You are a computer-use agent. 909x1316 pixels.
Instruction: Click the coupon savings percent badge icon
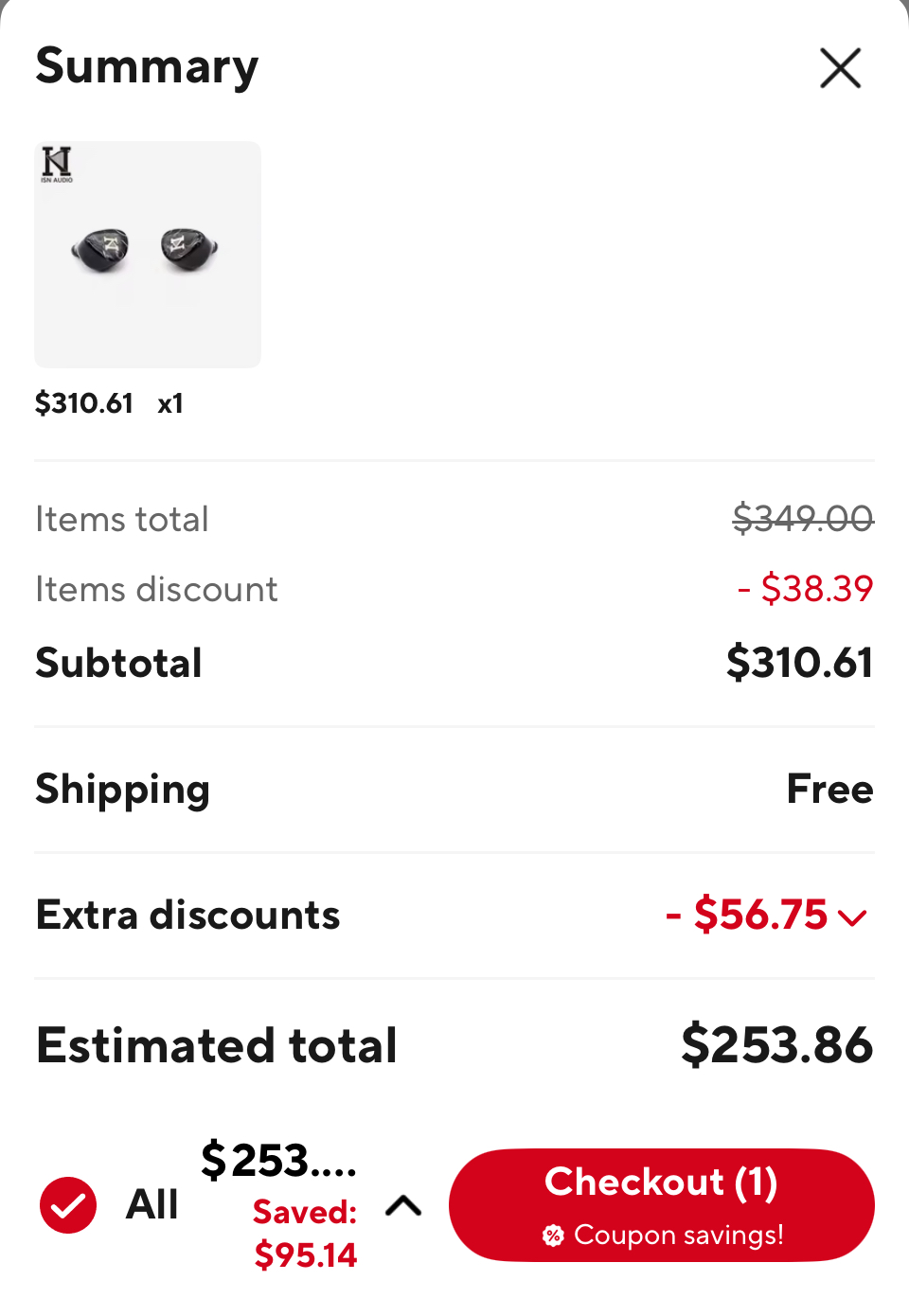tap(553, 1236)
